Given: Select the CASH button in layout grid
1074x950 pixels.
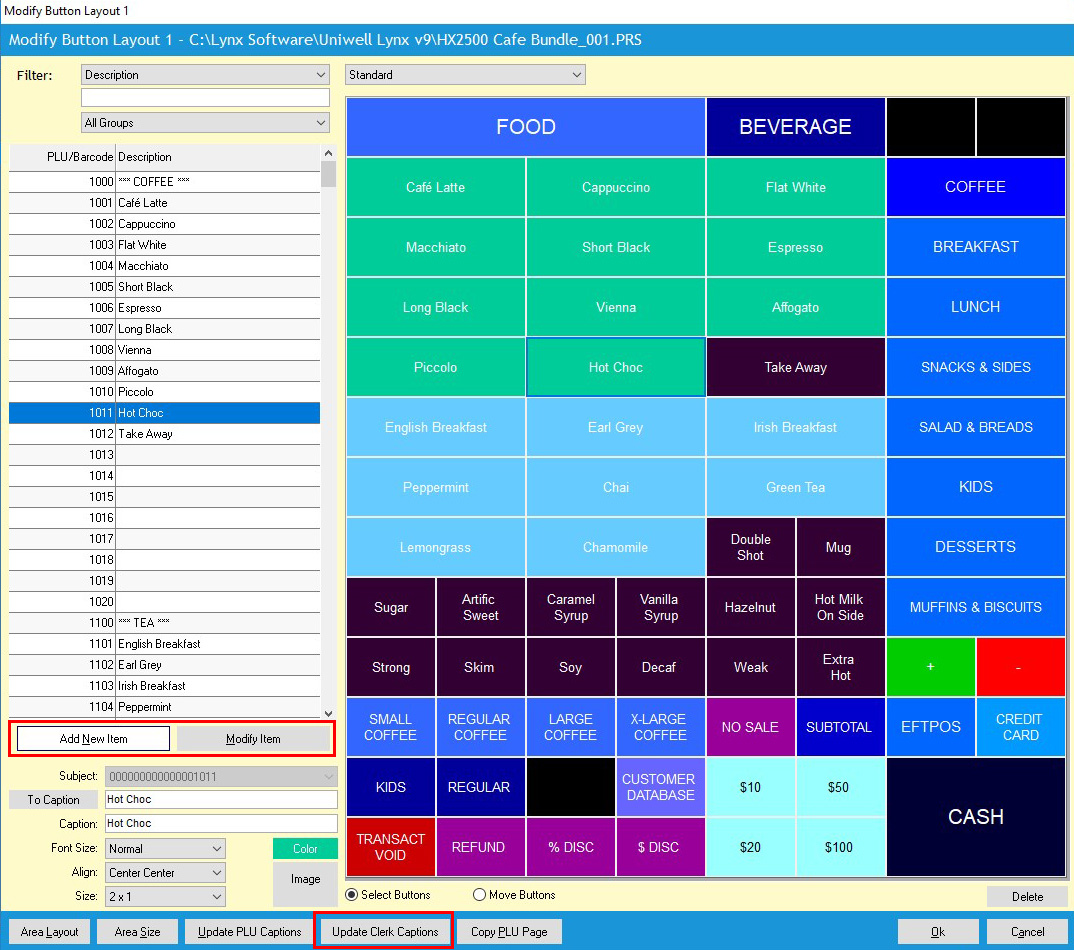Looking at the screenshot, I should (x=975, y=817).
